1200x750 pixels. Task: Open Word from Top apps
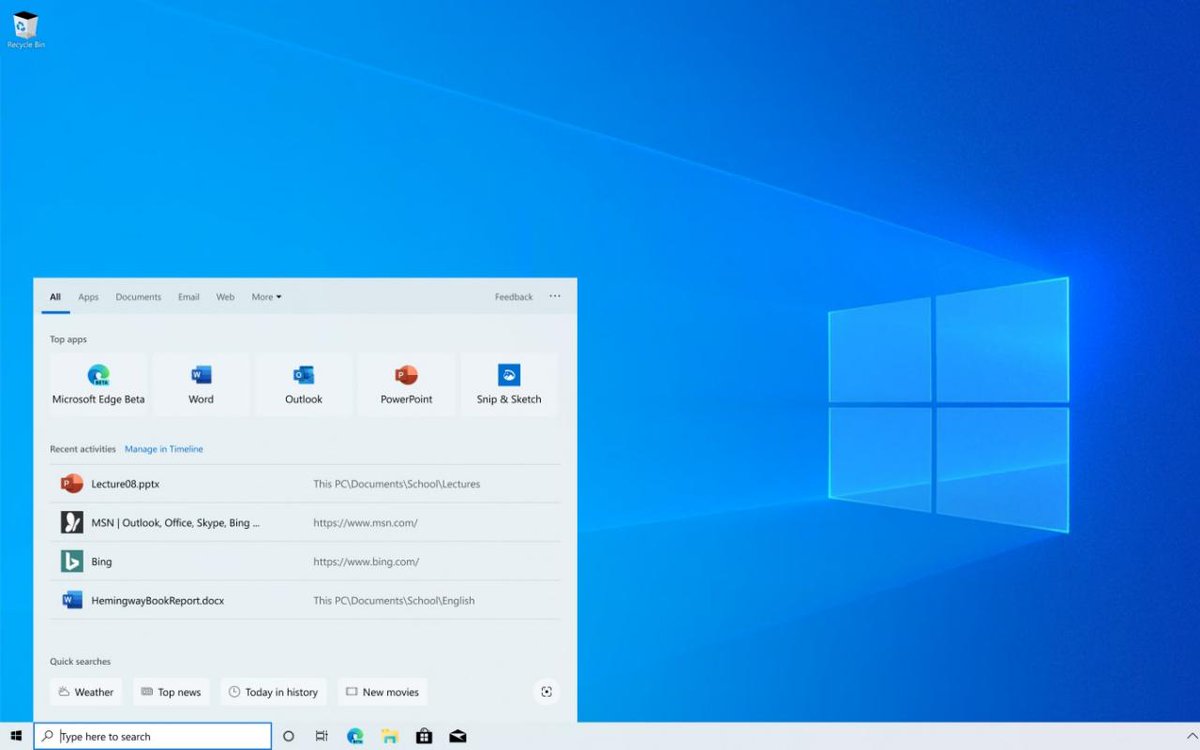tap(200, 384)
